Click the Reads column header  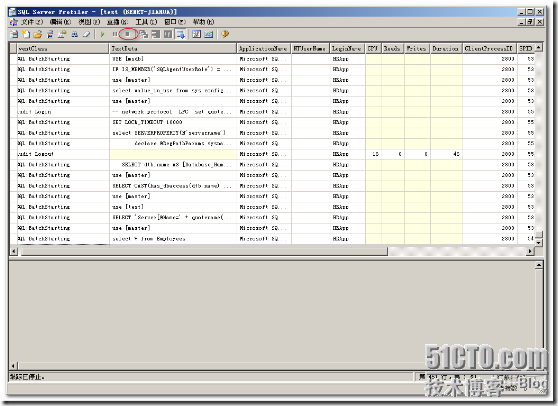click(393, 48)
